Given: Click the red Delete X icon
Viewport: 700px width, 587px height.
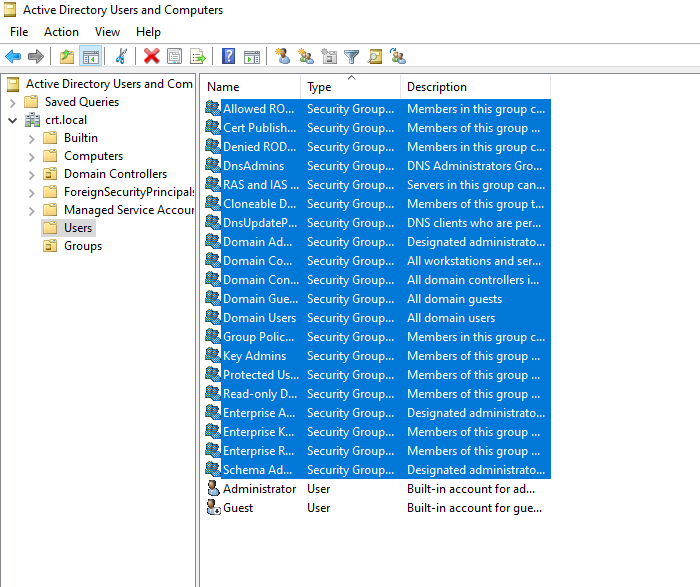Looking at the screenshot, I should (151, 57).
